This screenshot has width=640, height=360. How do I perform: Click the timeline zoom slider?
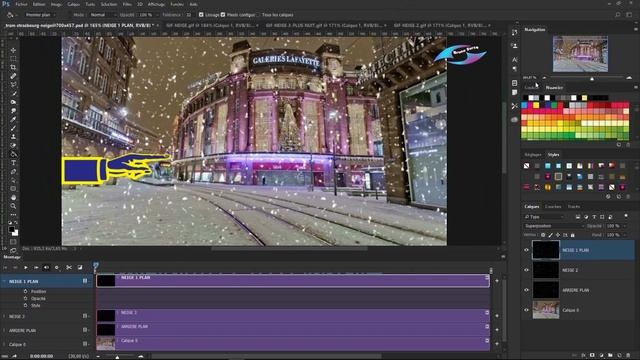[x=118, y=357]
